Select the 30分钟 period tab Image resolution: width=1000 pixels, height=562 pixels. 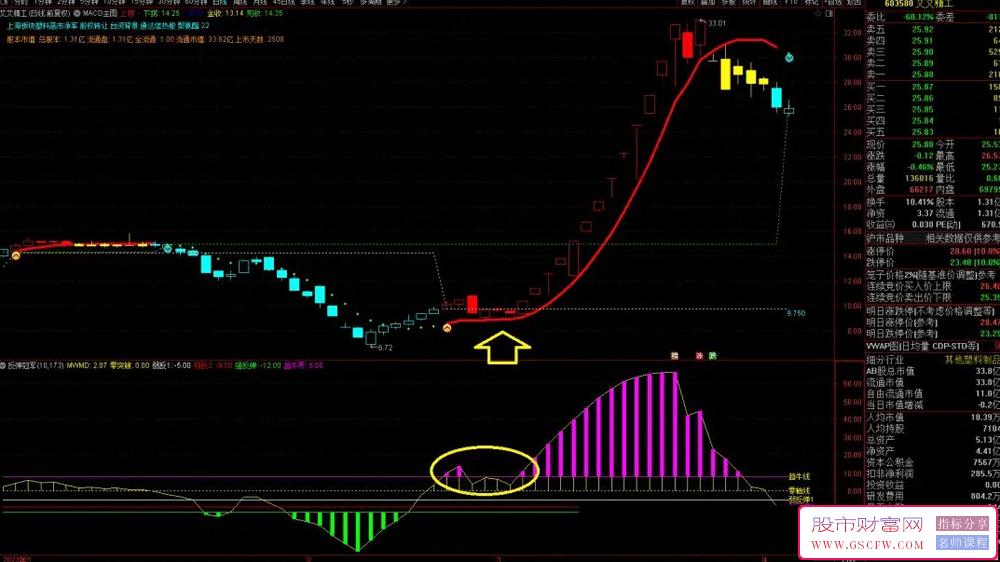pos(169,3)
